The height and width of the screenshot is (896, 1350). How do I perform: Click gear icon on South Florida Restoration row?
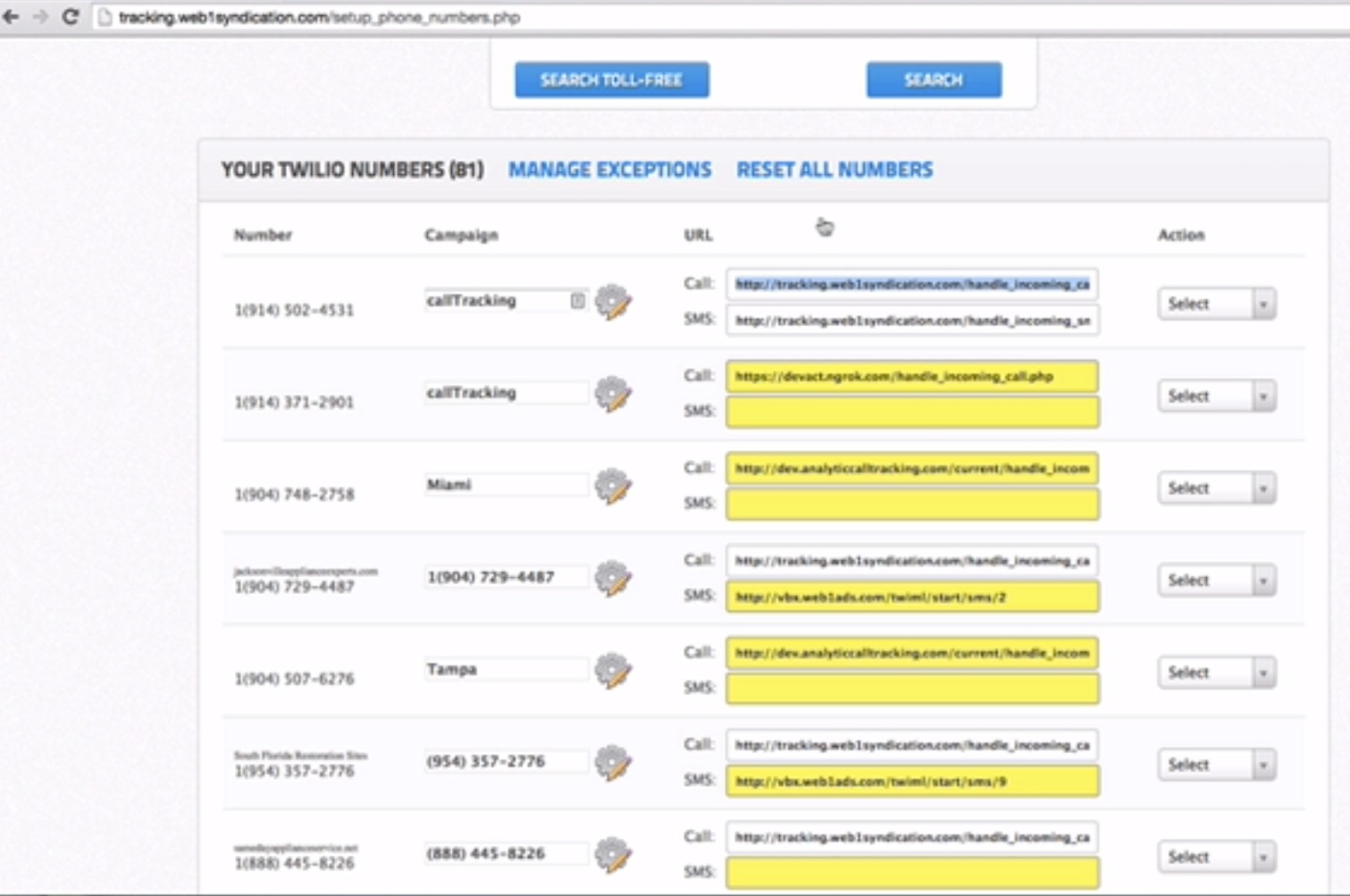click(x=613, y=764)
